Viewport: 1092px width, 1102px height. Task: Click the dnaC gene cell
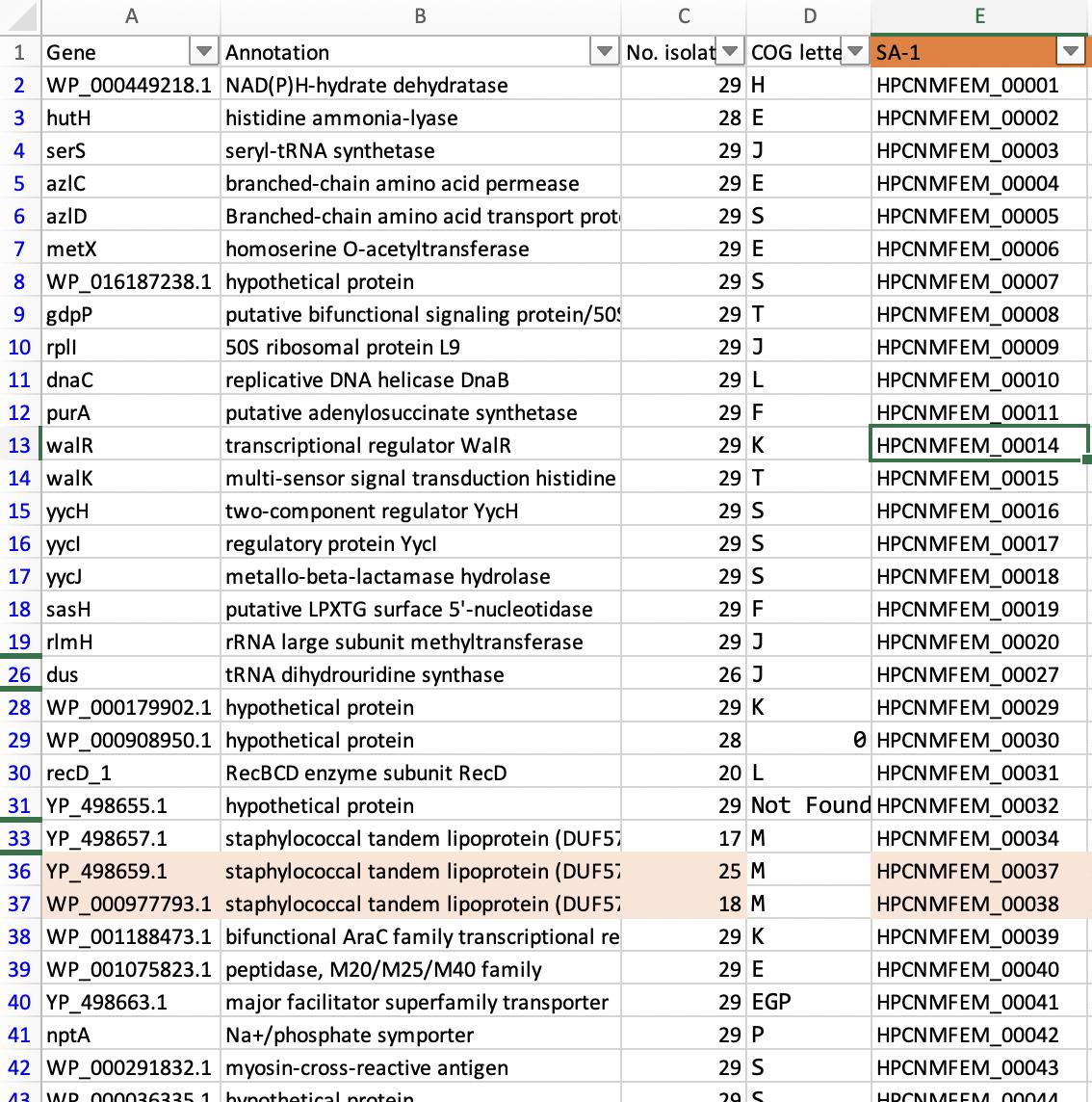(131, 380)
